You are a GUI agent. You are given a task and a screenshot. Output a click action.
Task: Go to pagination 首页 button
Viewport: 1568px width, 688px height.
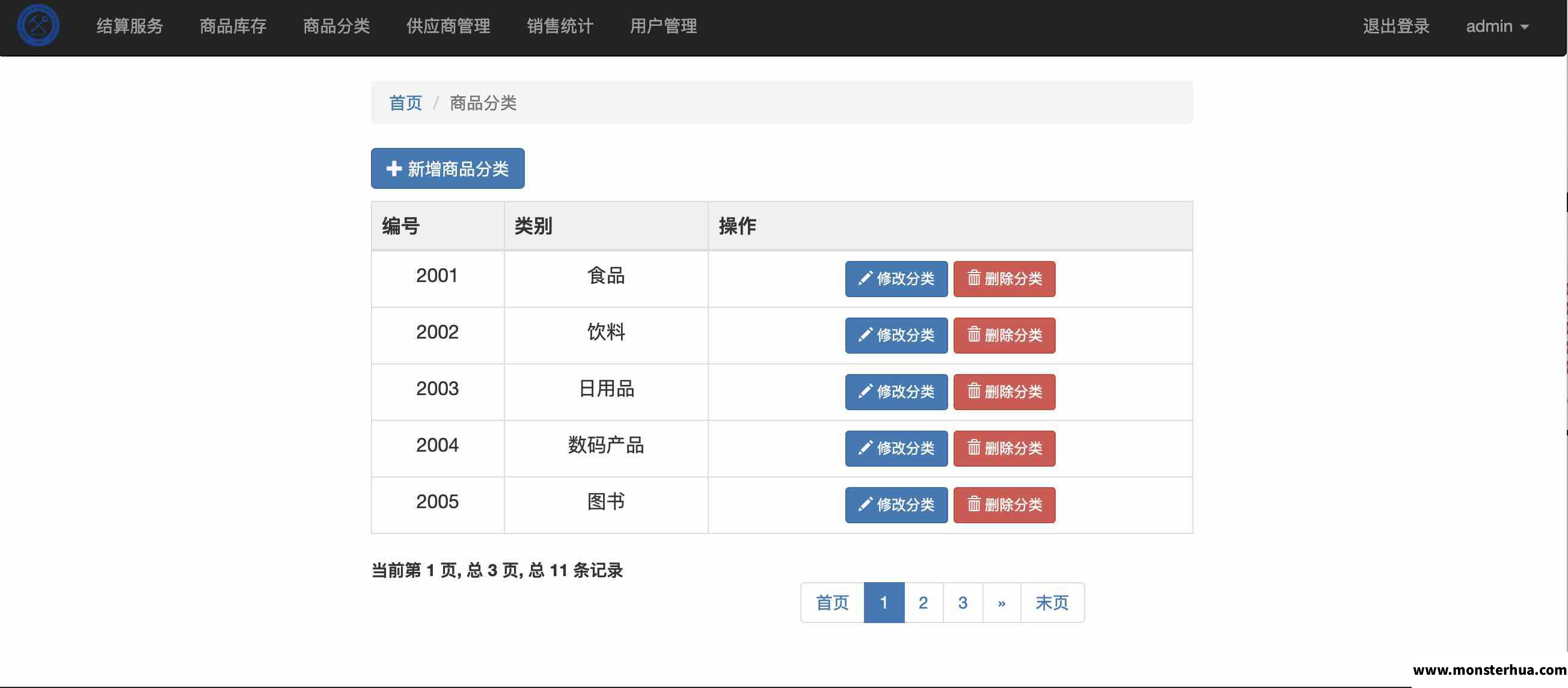[x=832, y=603]
